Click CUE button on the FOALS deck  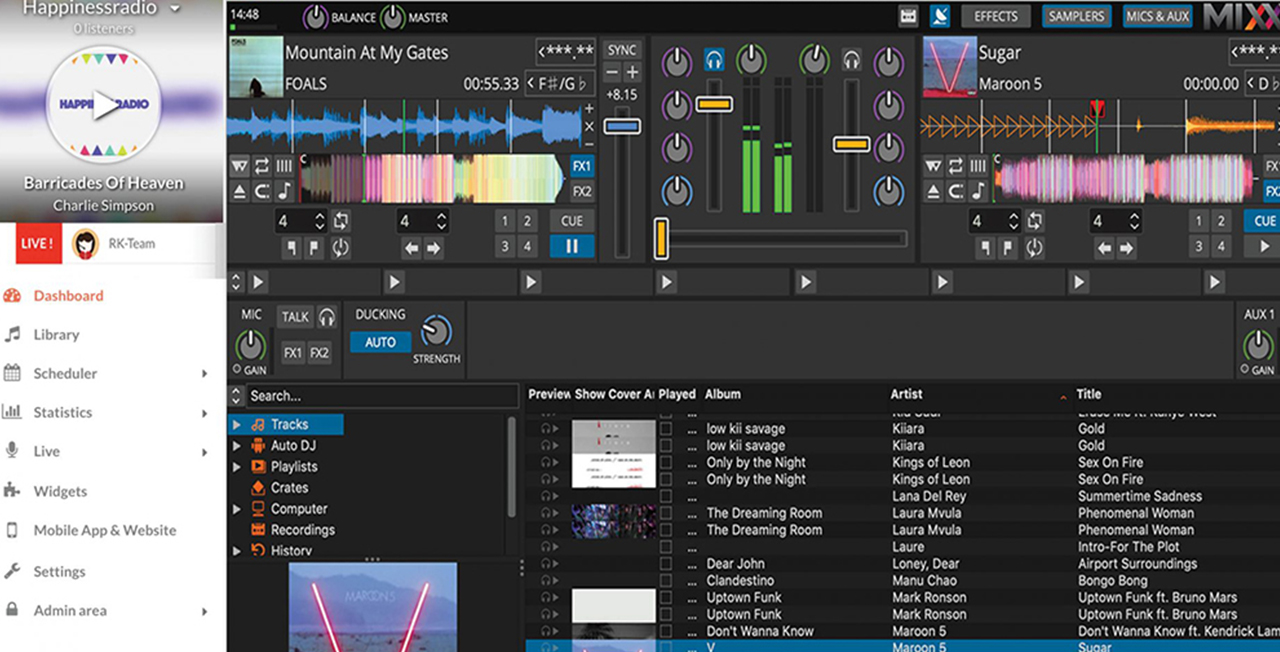tap(572, 221)
